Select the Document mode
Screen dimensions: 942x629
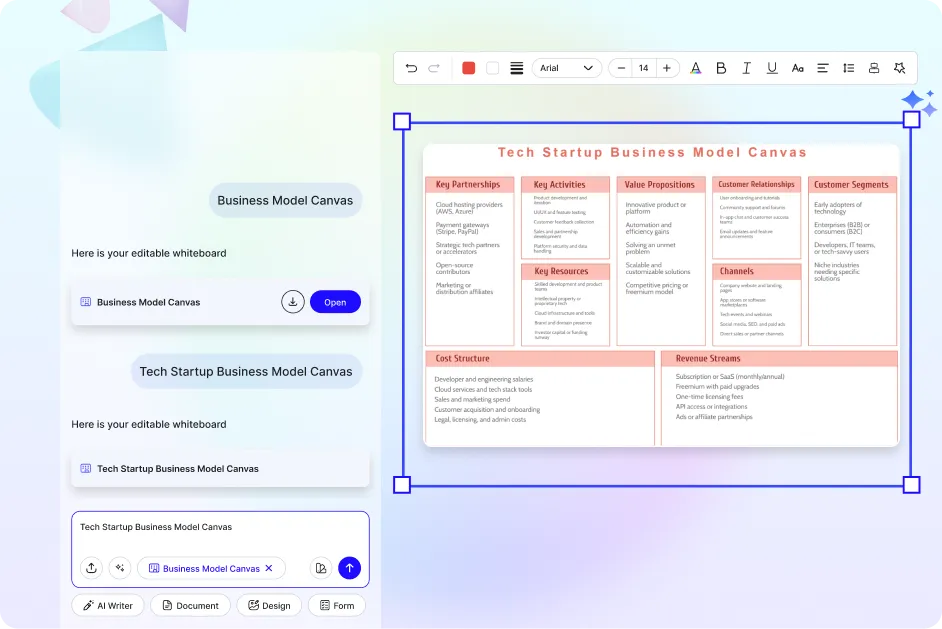pyautogui.click(x=190, y=605)
